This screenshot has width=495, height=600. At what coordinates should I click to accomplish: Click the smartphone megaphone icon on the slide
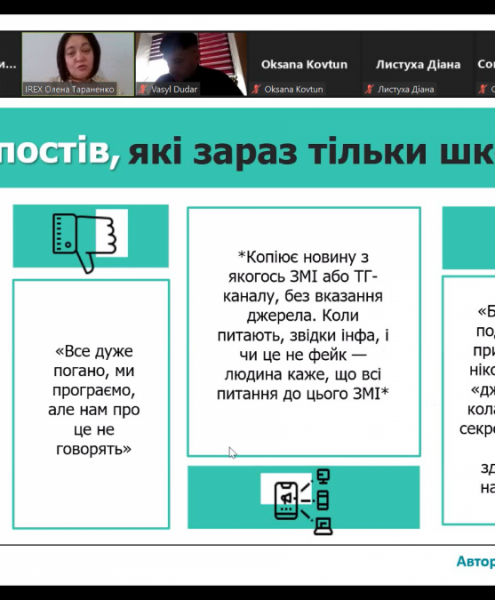[286, 500]
